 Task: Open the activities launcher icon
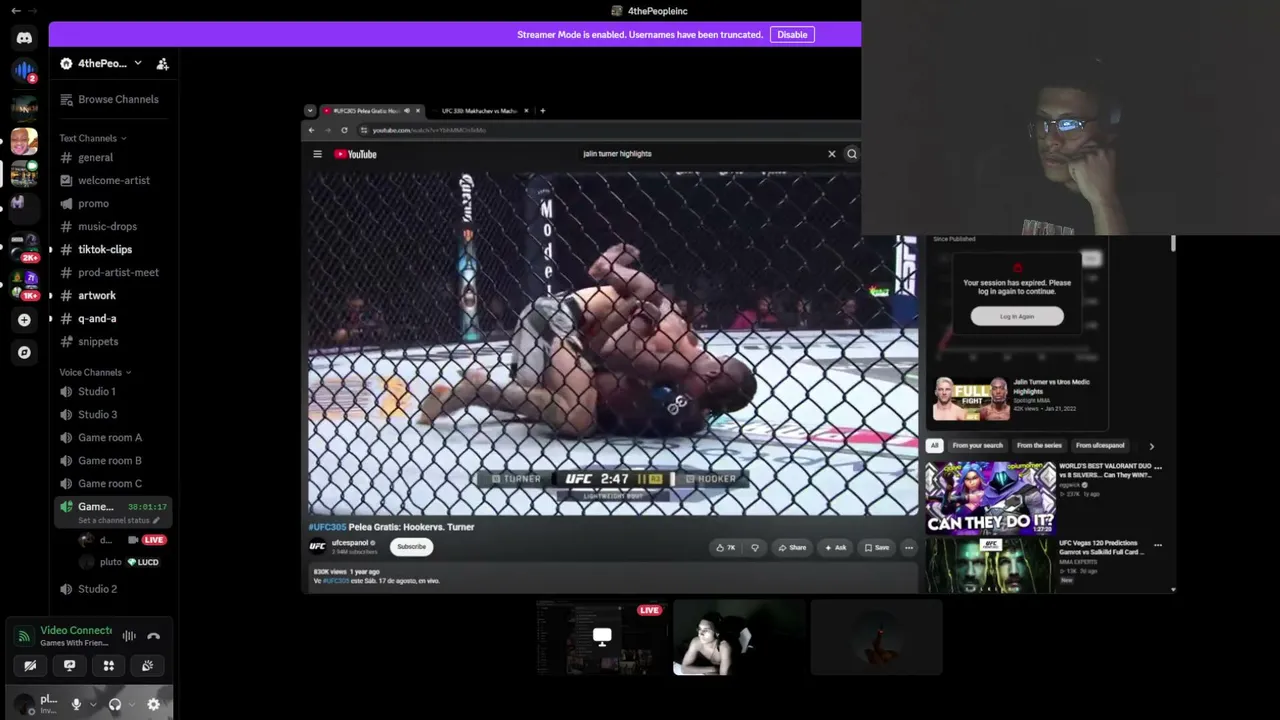click(109, 665)
